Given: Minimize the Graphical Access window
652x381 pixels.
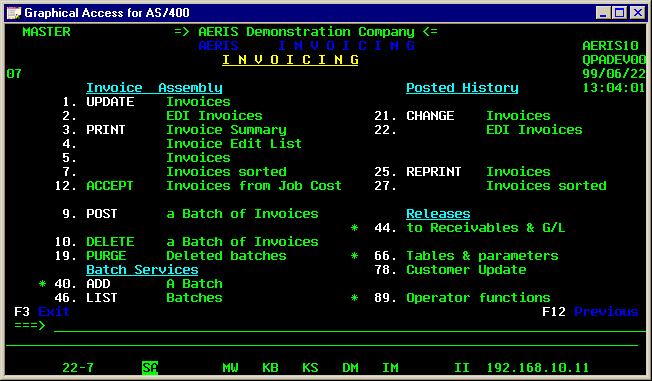Looking at the screenshot, I should point(603,13).
